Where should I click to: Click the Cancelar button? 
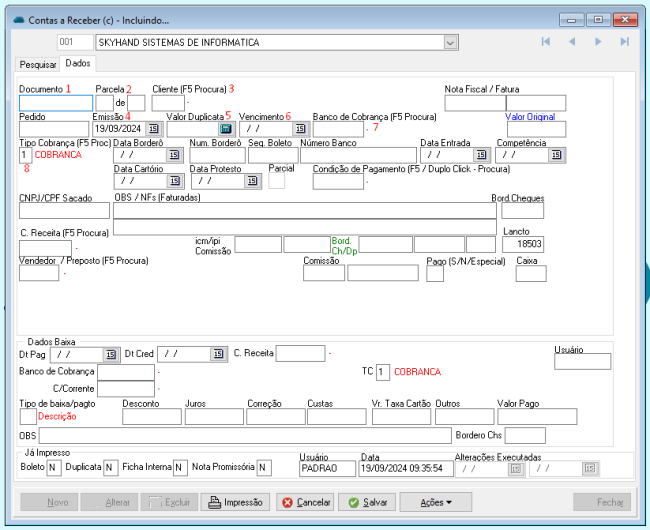click(x=305, y=502)
